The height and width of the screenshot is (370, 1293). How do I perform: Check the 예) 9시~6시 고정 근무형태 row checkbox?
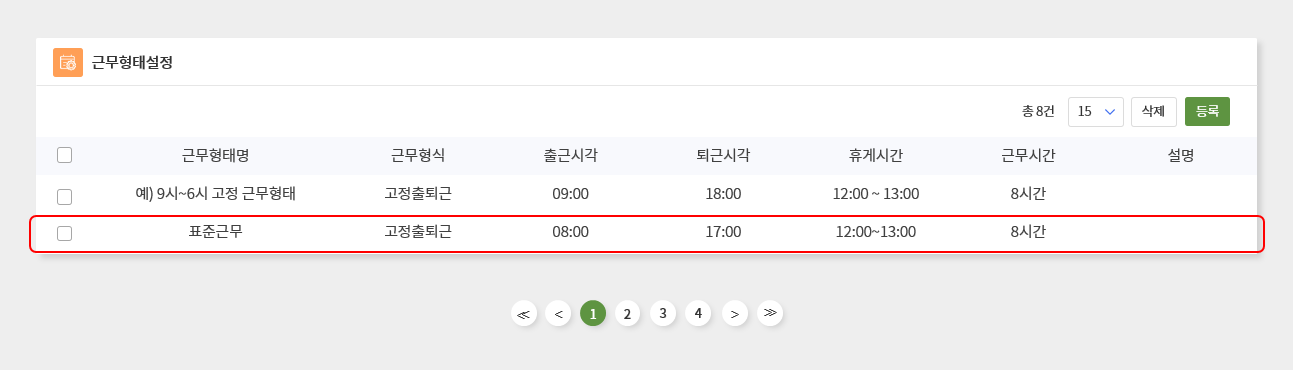point(65,196)
